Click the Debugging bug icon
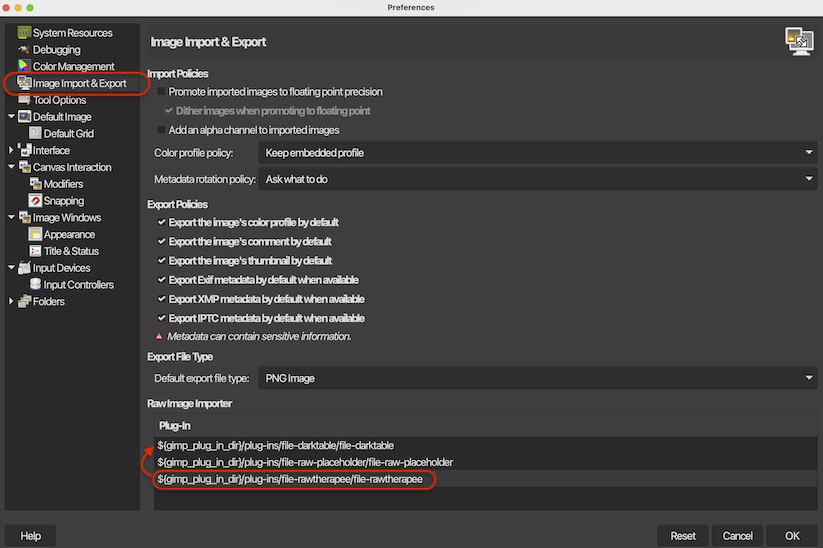Screen dimensions: 823x548 point(25,50)
